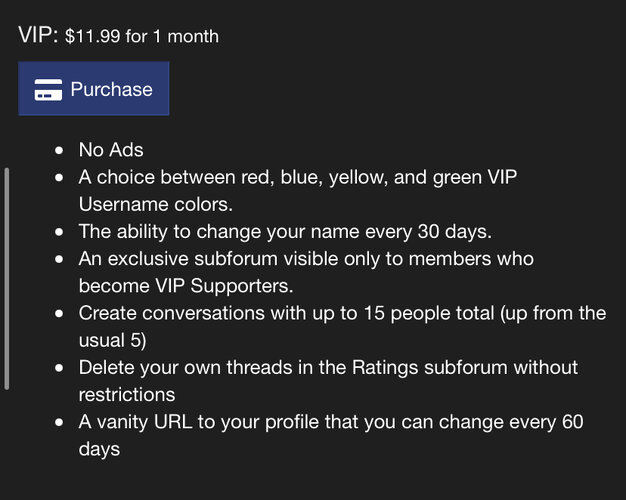Click the word "restrictions"
Screen dimensions: 626x500
pos(127,395)
